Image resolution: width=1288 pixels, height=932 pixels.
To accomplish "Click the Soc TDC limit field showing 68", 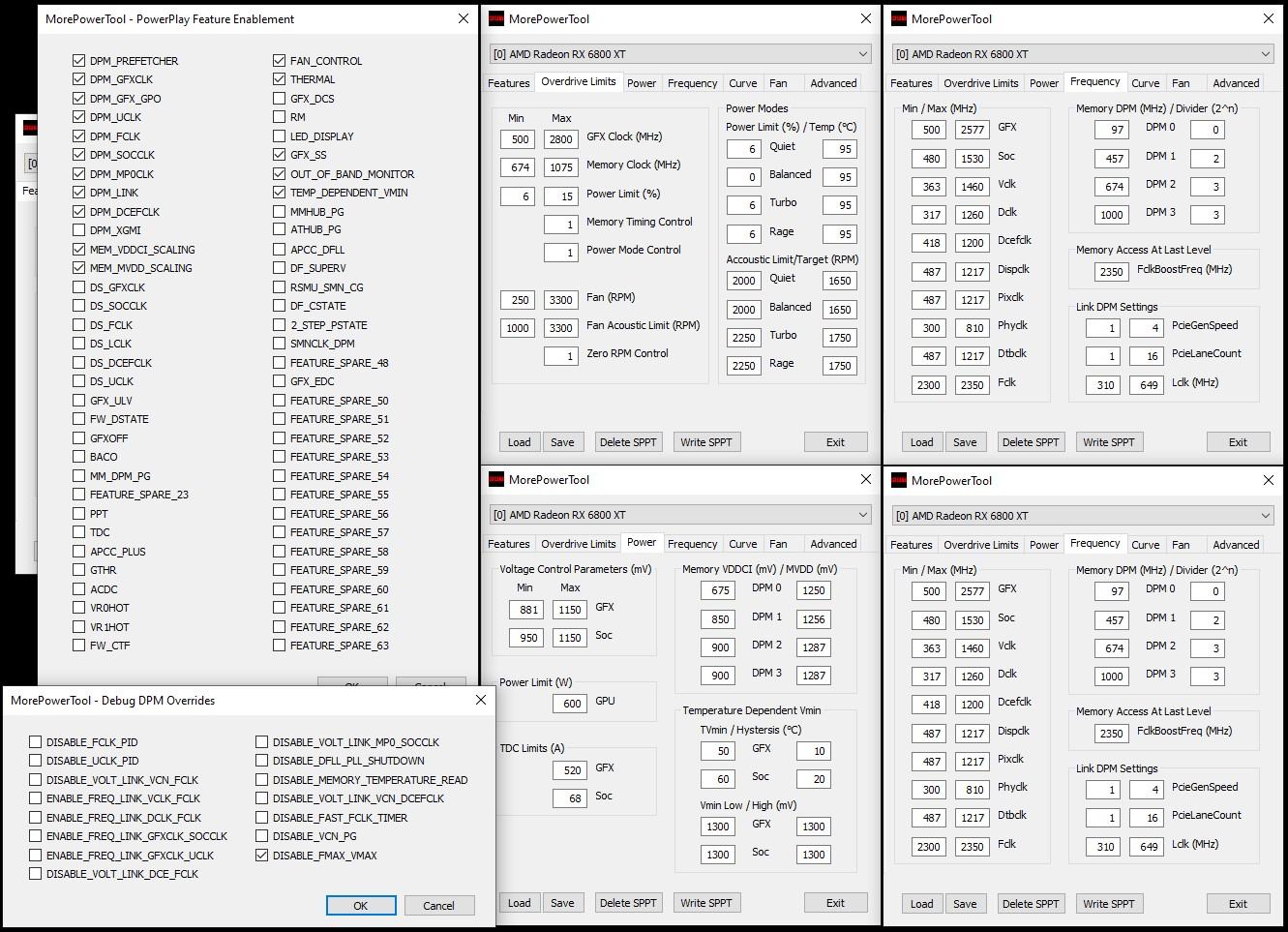I will (x=570, y=798).
